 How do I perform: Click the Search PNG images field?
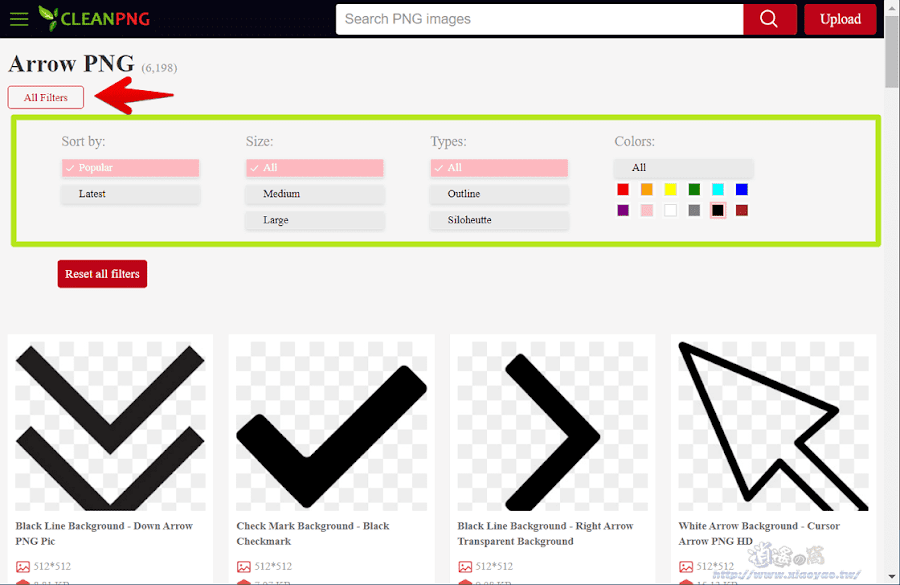tap(540, 19)
